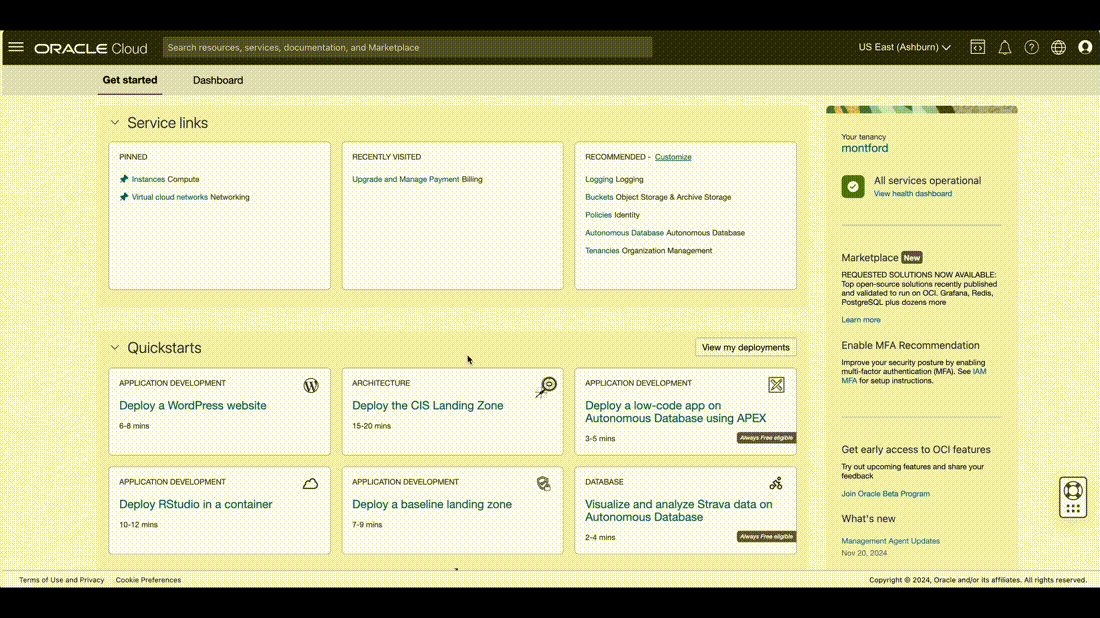Click the WordPress logo icon
The image size is (1100, 618).
(311, 385)
